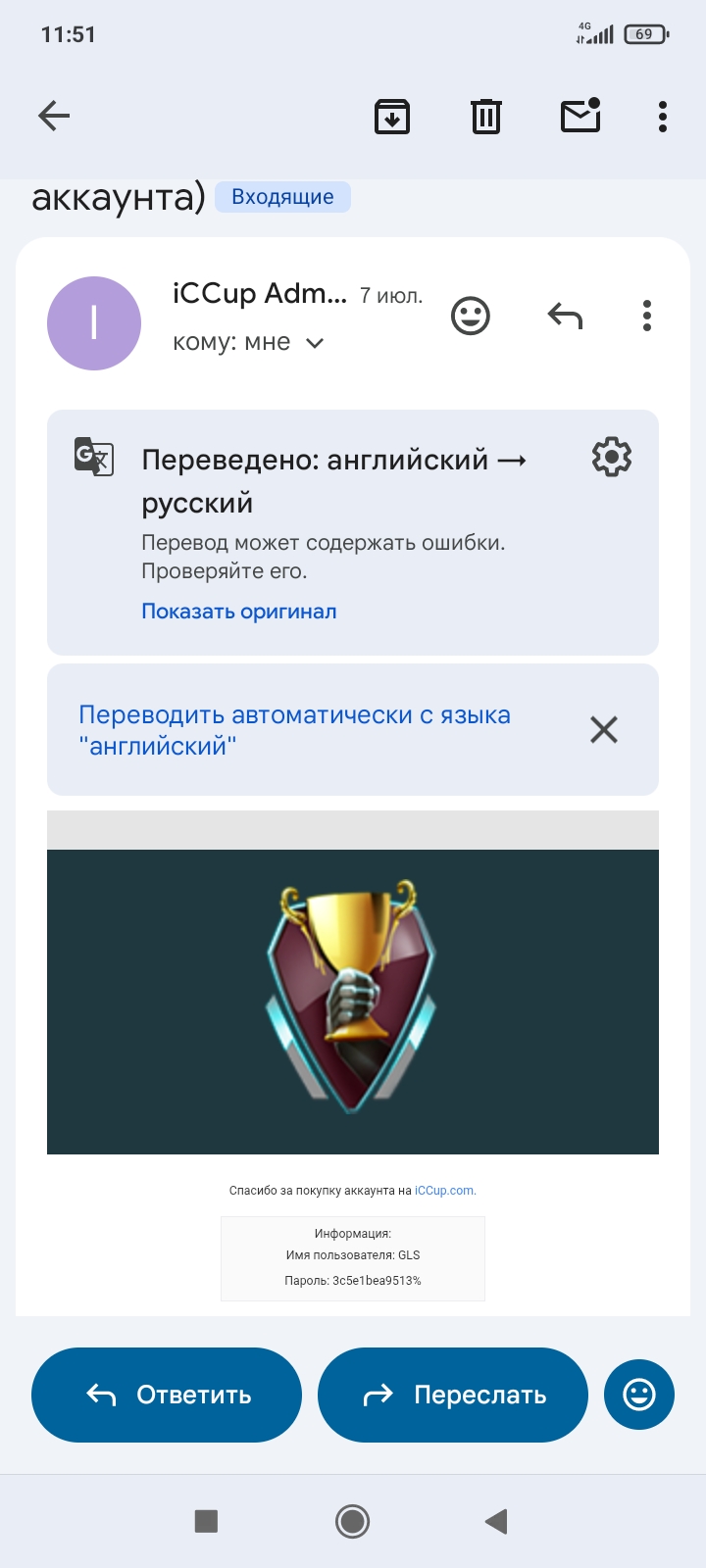Go back using the arrow icon

click(x=54, y=117)
